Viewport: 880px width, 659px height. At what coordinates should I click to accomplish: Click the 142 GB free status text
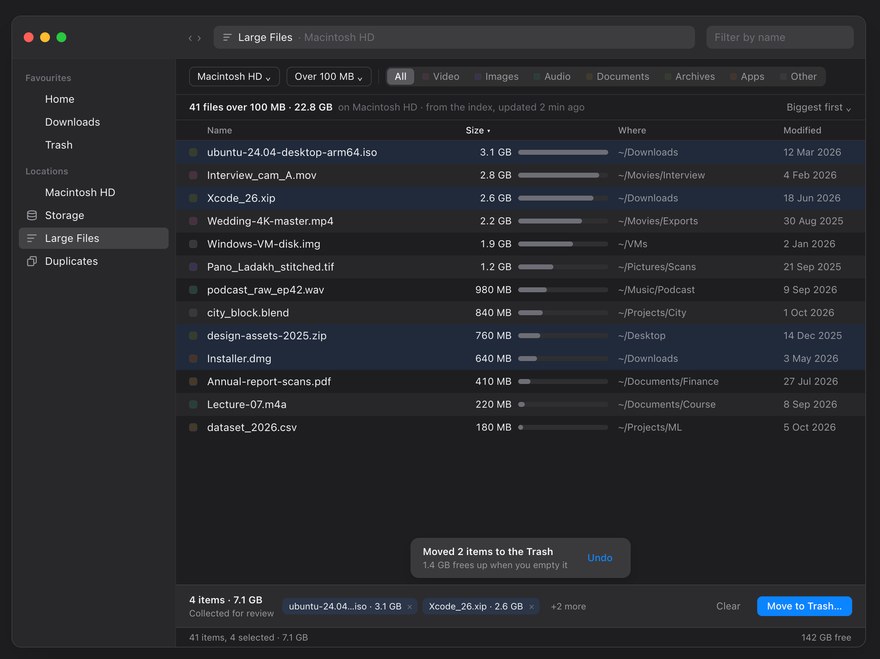coord(826,638)
